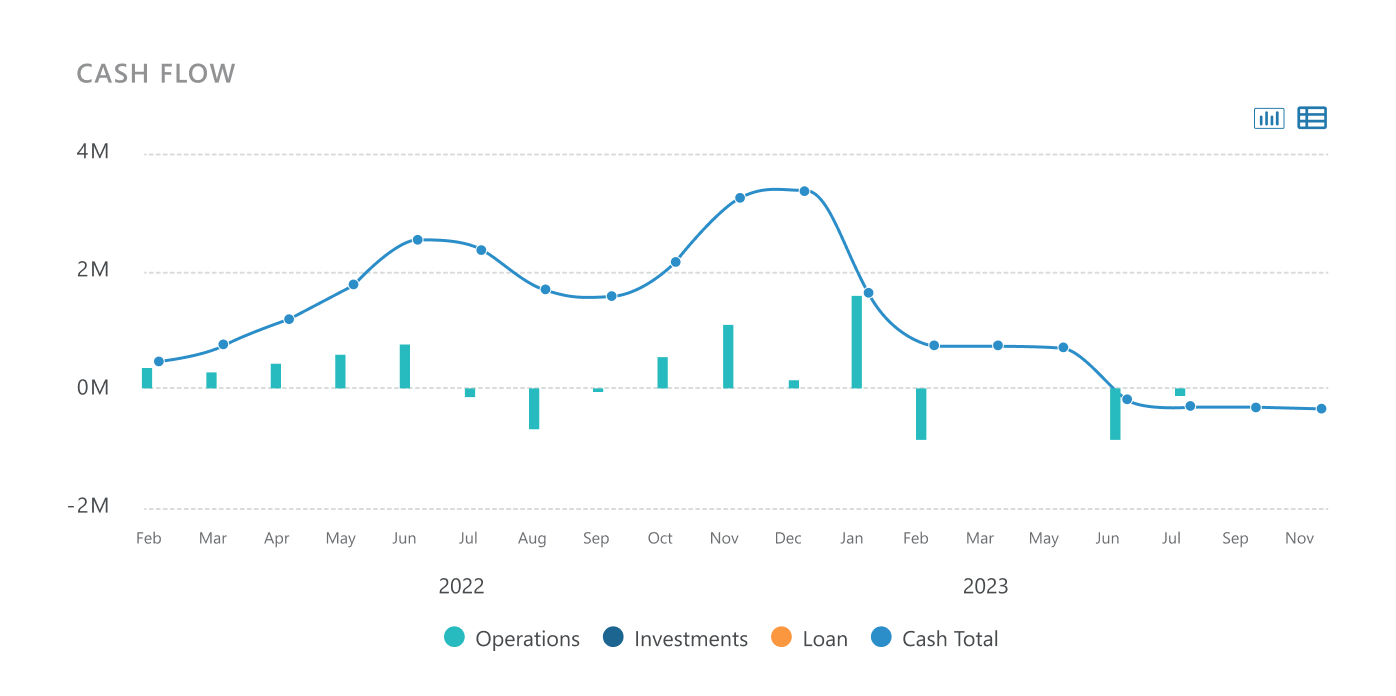This screenshot has width=1396, height=696.
Task: Click the negative Operations bar for Aug 2022
Action: click(x=534, y=409)
